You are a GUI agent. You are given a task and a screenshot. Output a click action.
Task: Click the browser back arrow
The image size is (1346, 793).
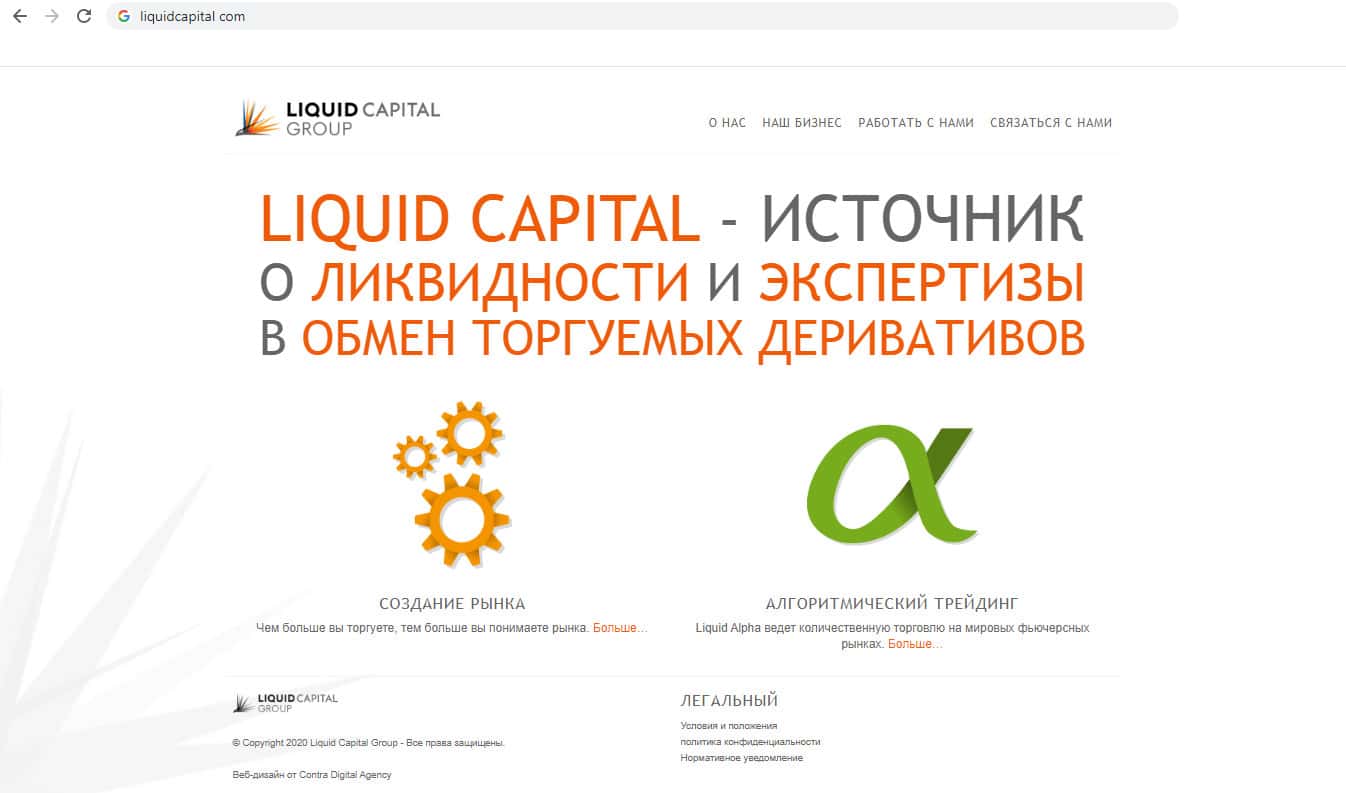20,16
